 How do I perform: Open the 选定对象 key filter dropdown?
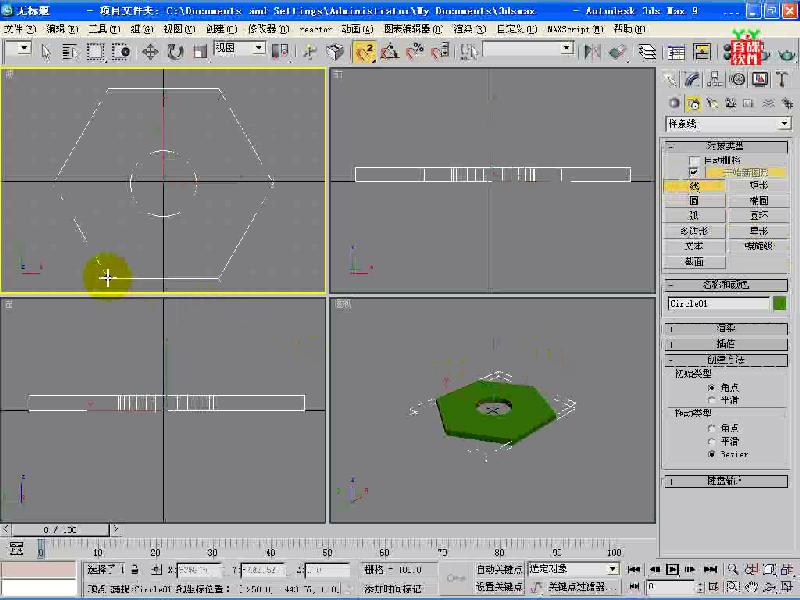573,569
